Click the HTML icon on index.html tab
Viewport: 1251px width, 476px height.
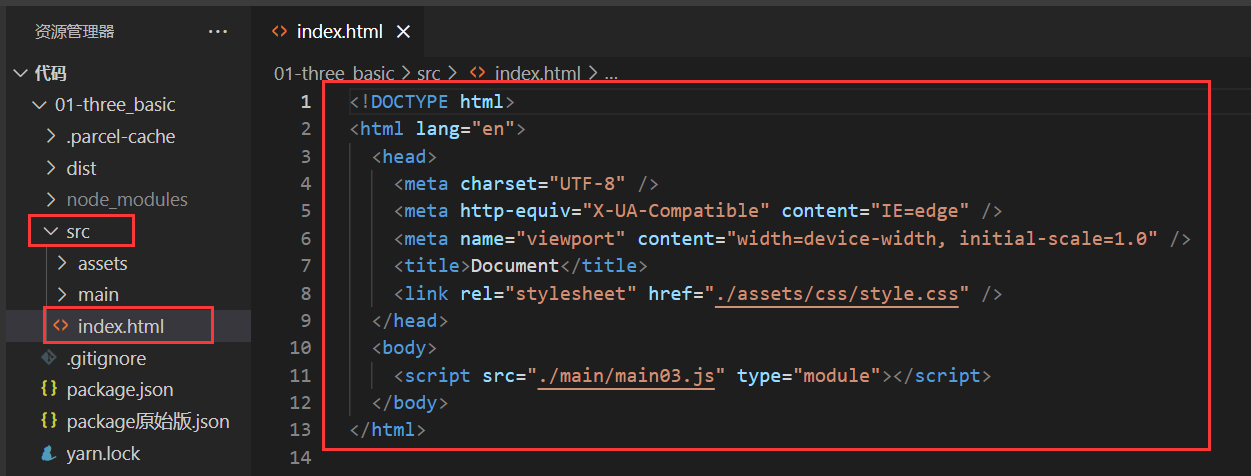tap(280, 32)
